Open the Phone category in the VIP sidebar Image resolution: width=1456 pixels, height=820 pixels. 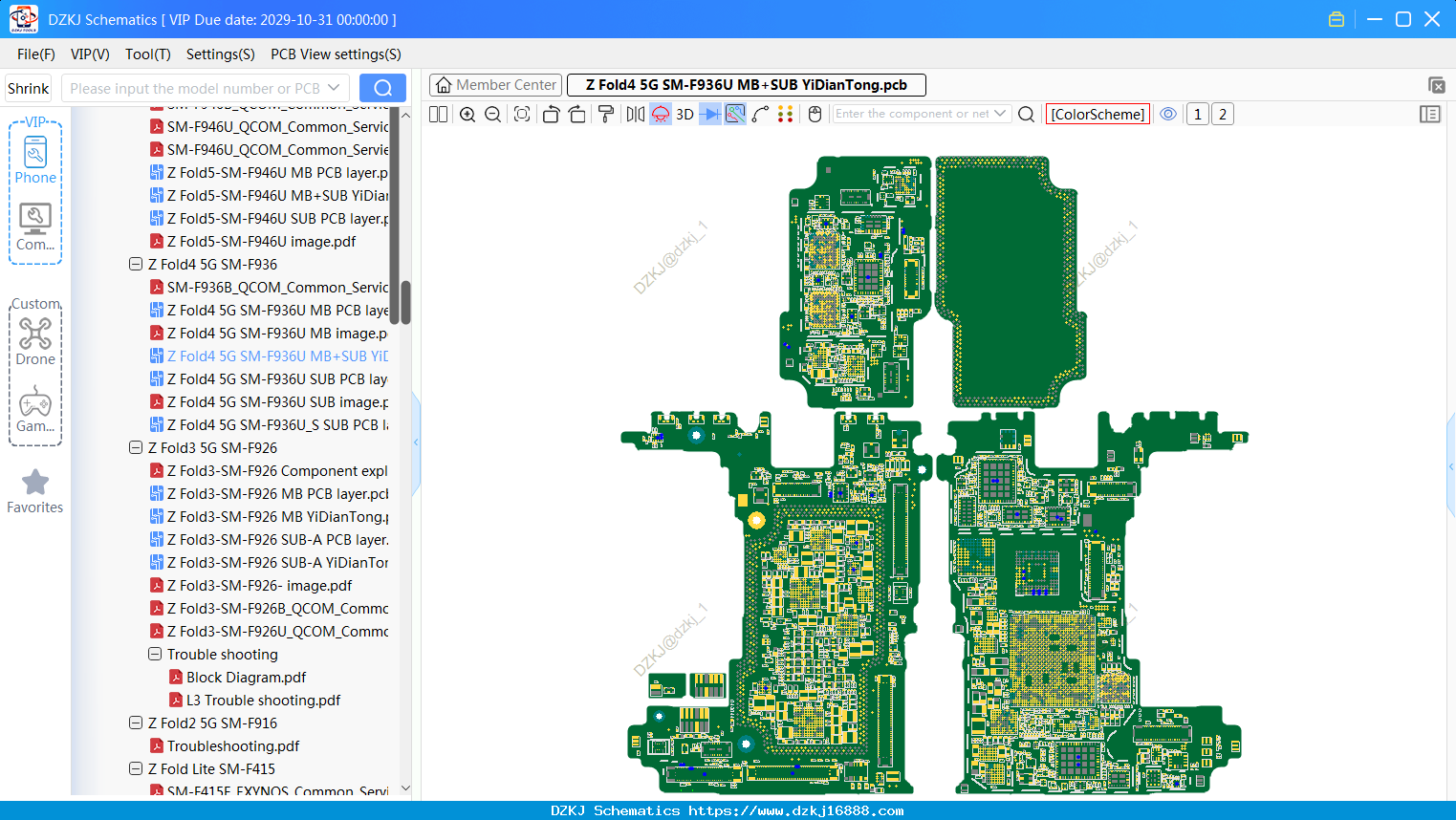[x=35, y=160]
